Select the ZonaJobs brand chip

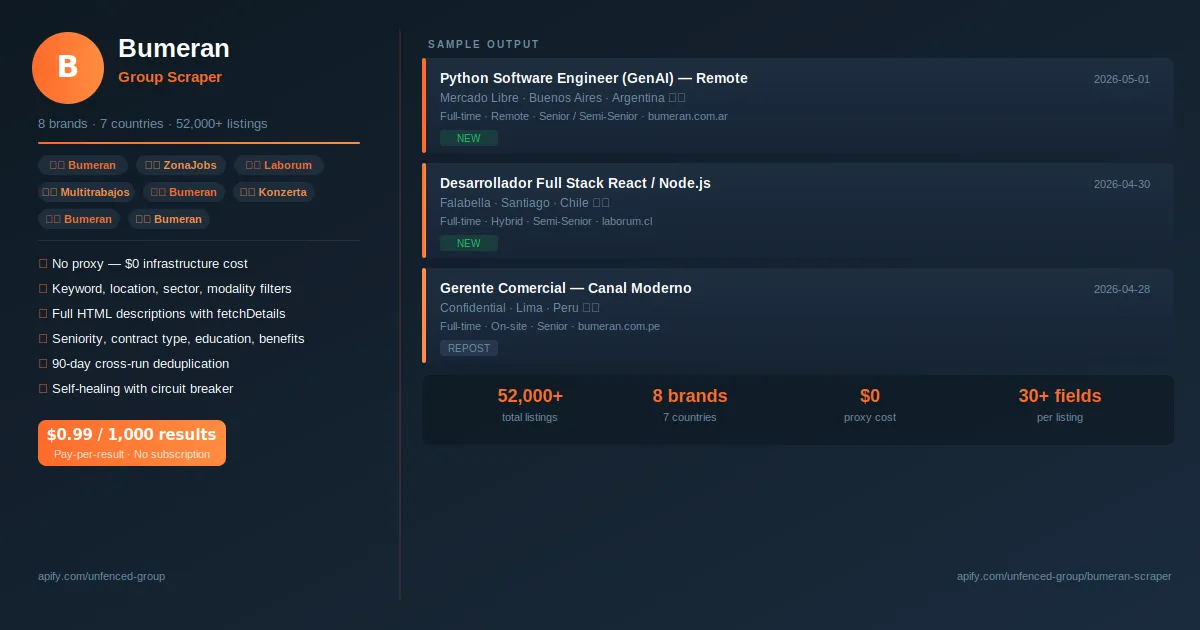(x=181, y=165)
